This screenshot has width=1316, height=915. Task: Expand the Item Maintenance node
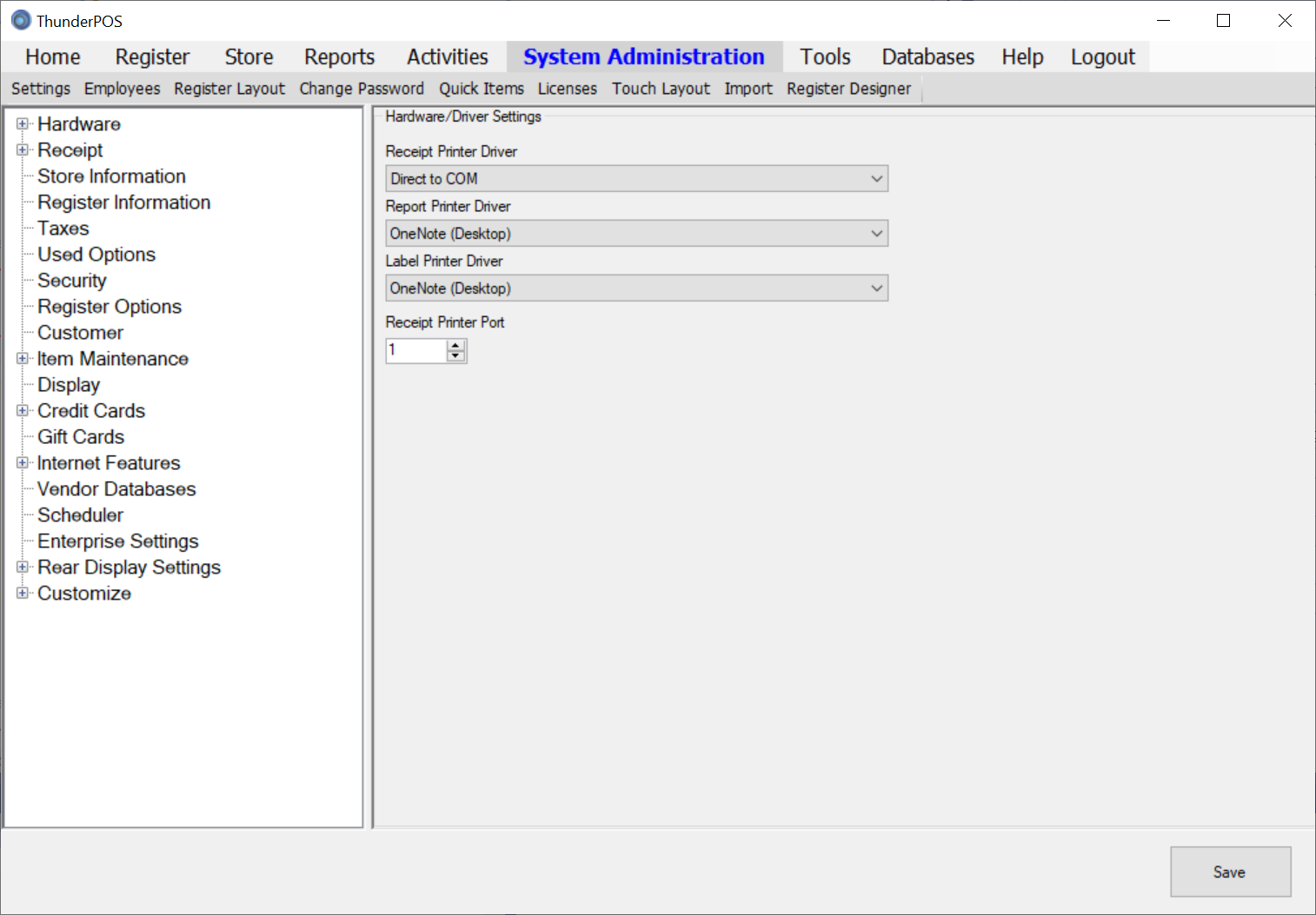coord(23,359)
